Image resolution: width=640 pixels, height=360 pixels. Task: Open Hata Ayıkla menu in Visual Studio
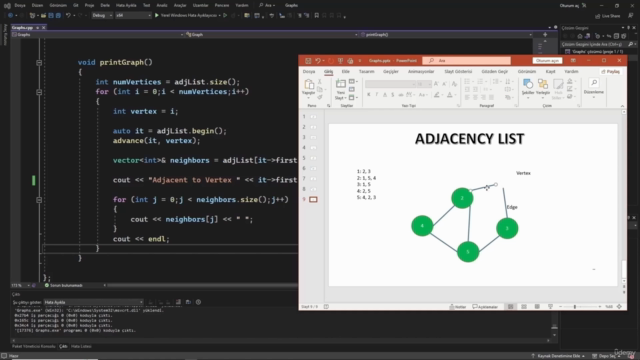(126, 5)
